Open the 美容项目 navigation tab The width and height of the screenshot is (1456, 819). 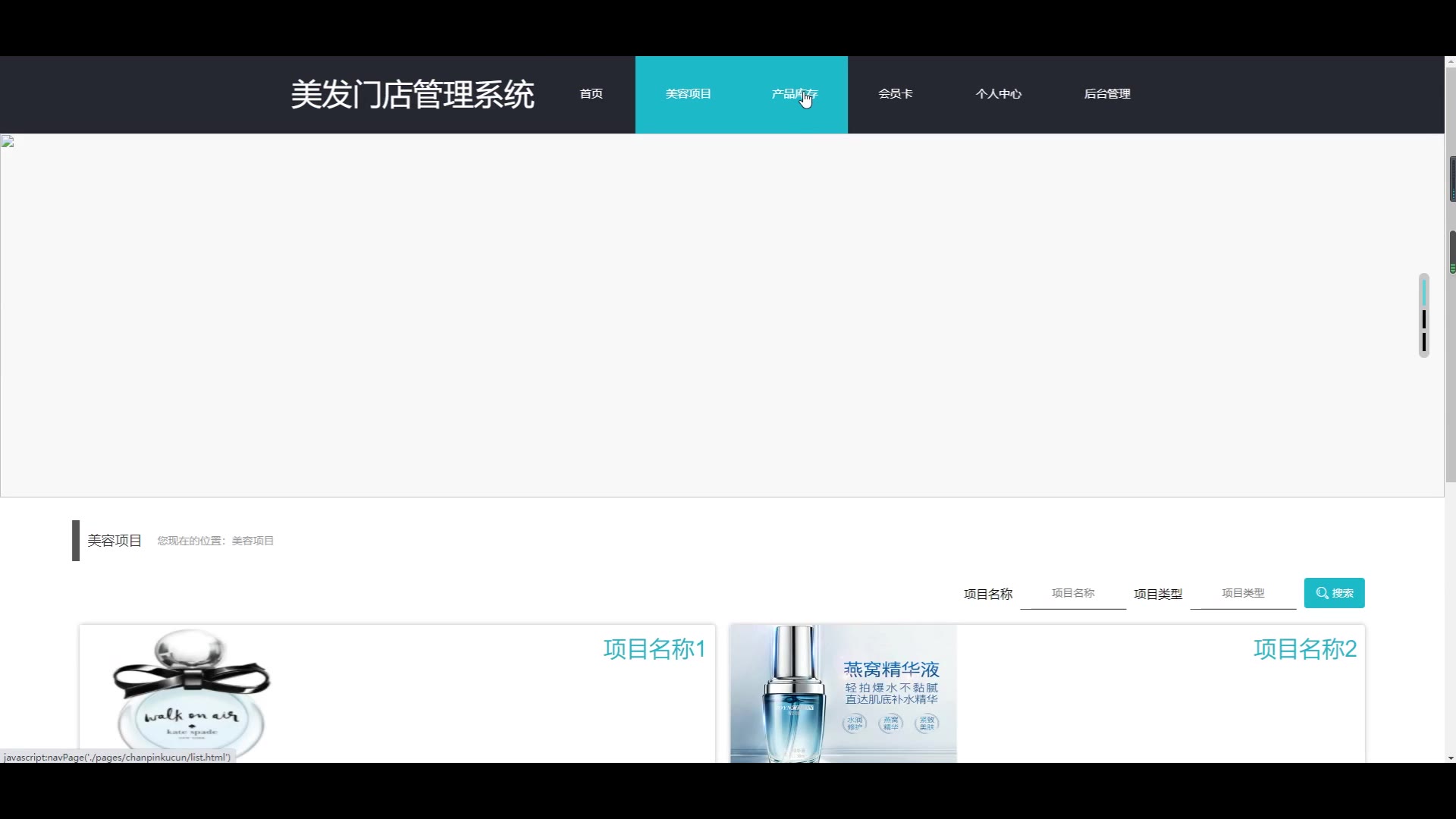(x=688, y=94)
